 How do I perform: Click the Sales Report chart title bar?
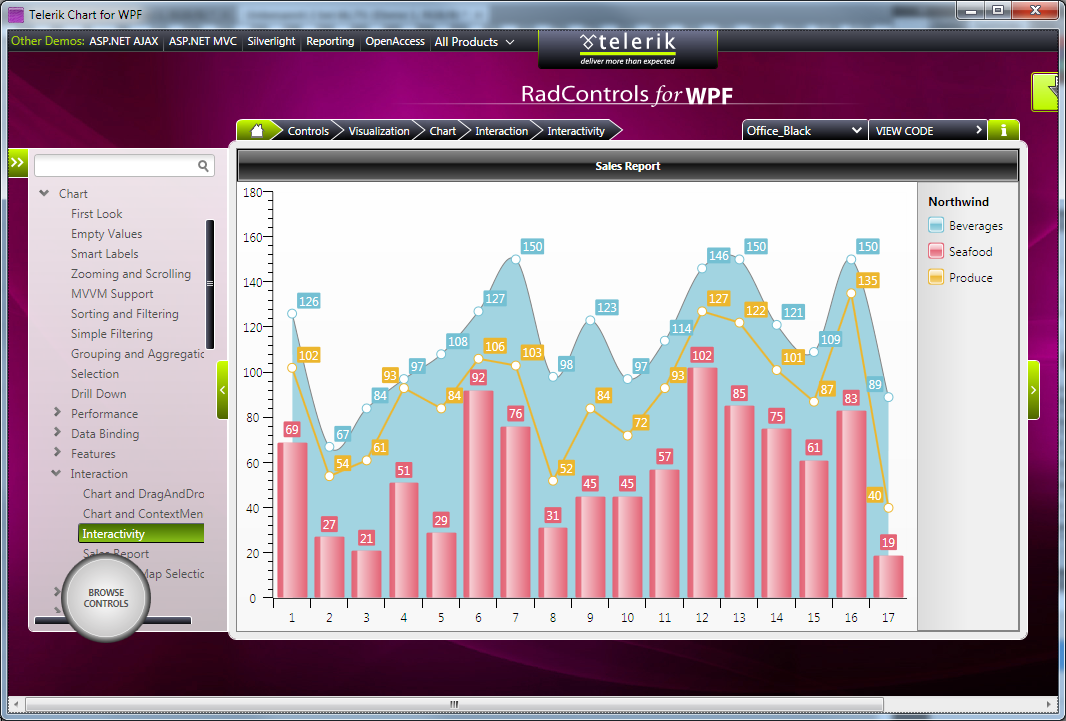click(x=627, y=166)
